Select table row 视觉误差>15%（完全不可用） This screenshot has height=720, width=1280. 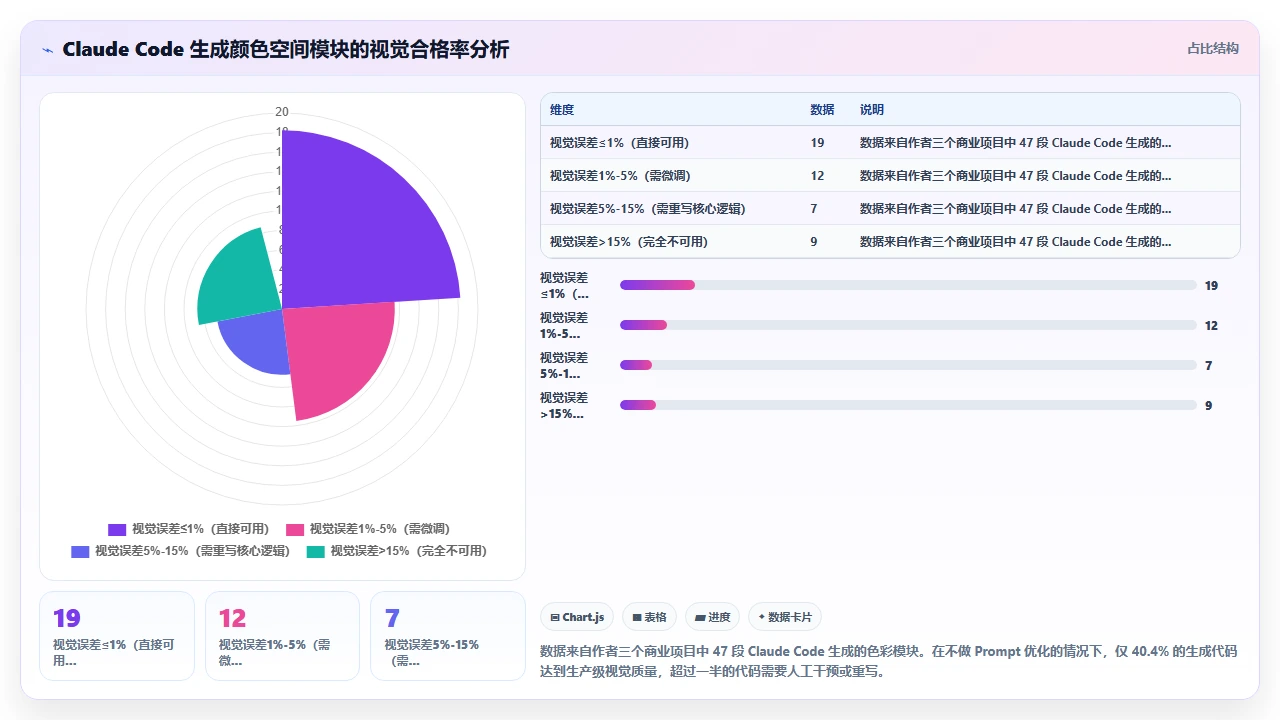click(890, 242)
